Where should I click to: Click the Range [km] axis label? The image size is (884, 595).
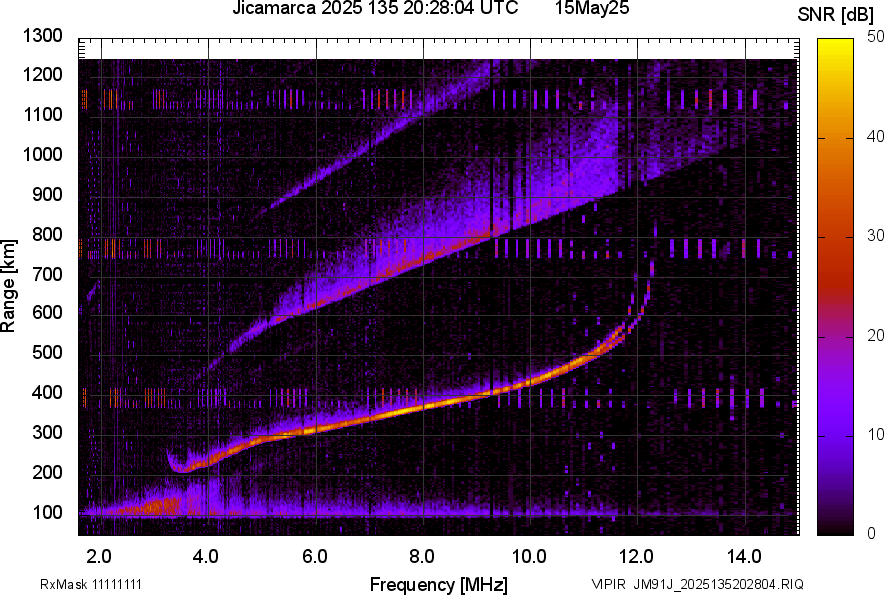point(8,286)
